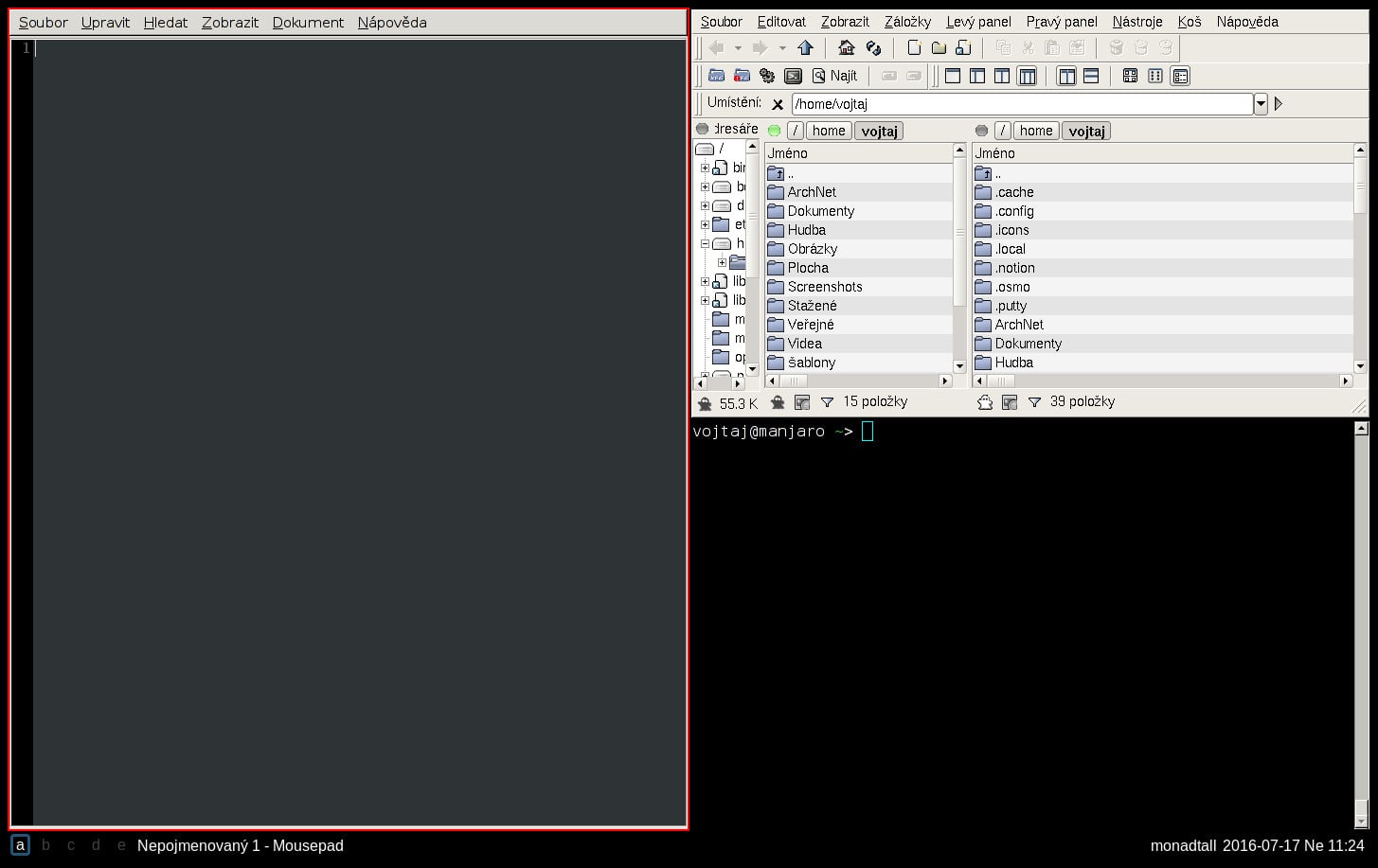
Task: Go up to the parent directory
Action: [x=805, y=48]
